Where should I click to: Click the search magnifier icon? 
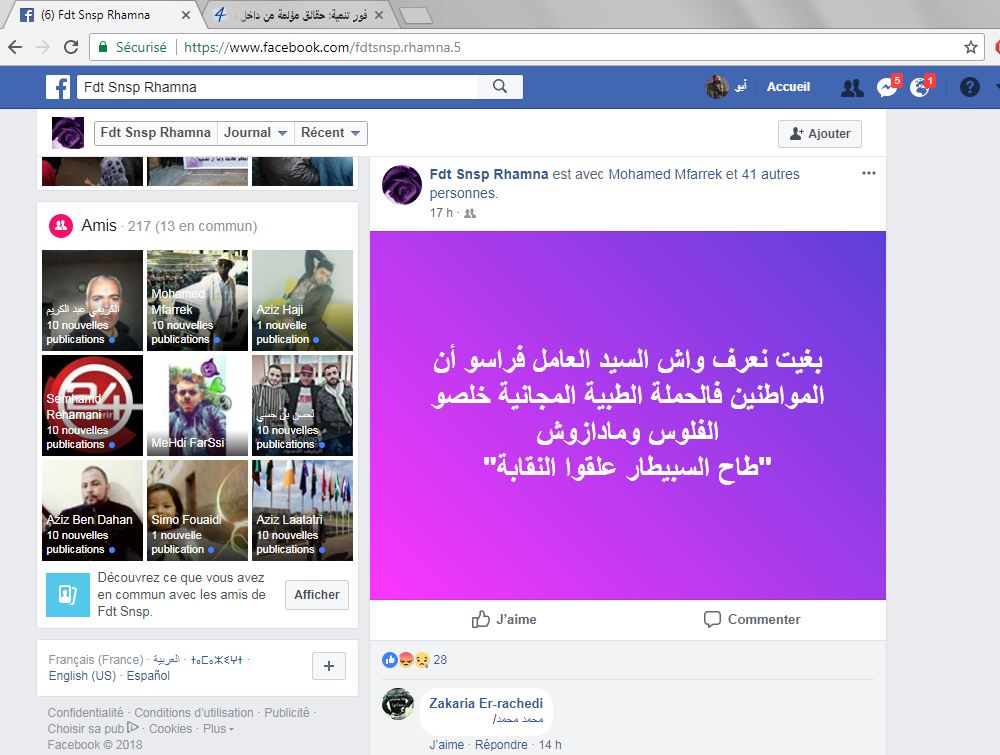pos(500,87)
